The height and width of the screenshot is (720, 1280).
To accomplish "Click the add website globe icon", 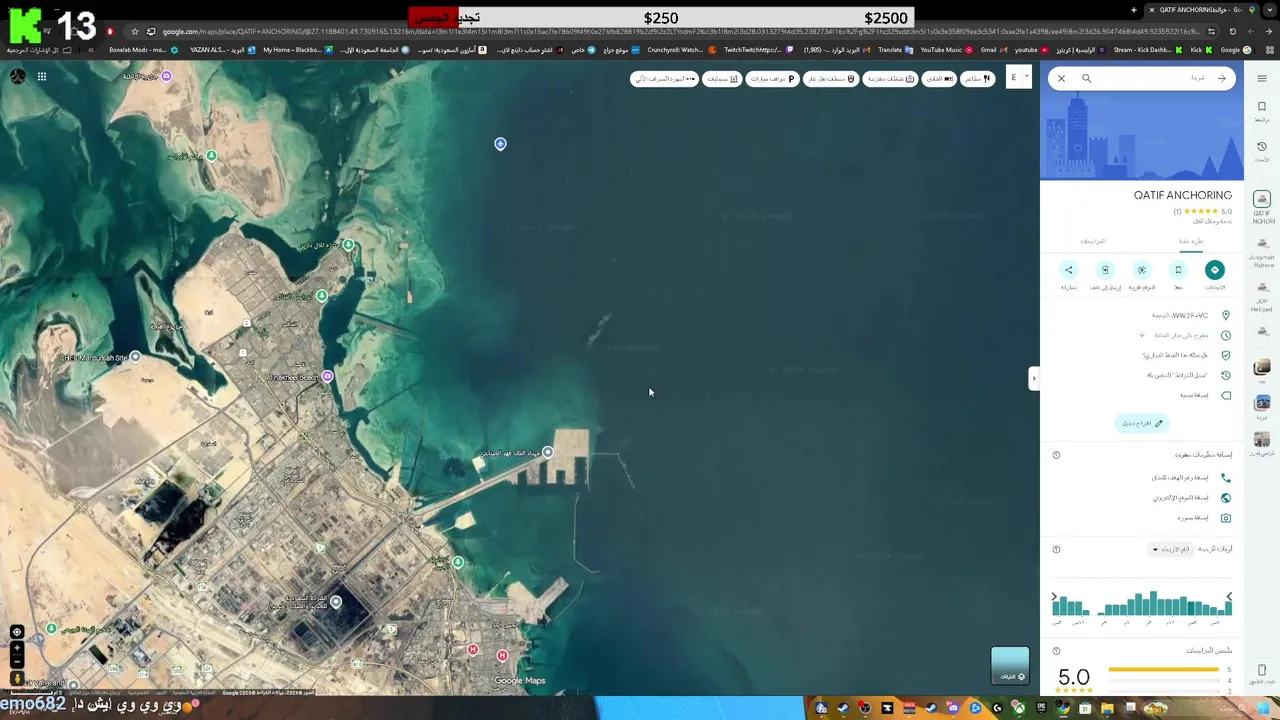I will click(1226, 498).
